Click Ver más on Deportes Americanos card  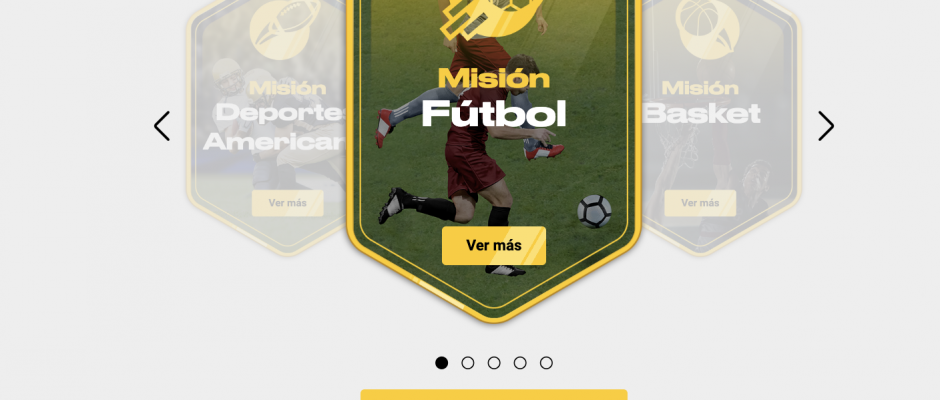(288, 203)
